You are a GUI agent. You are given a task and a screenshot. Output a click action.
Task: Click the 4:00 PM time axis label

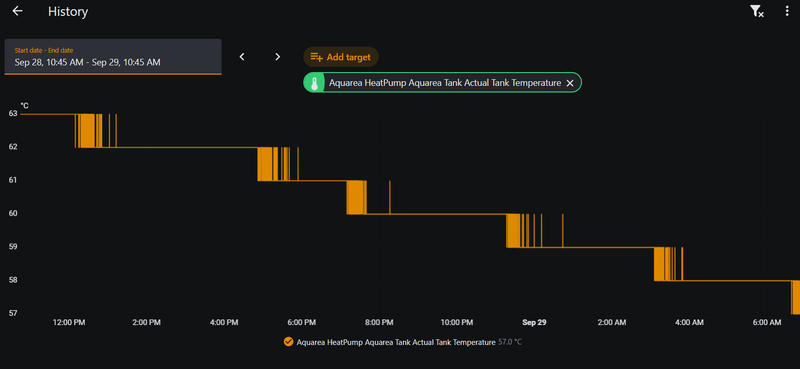point(224,323)
